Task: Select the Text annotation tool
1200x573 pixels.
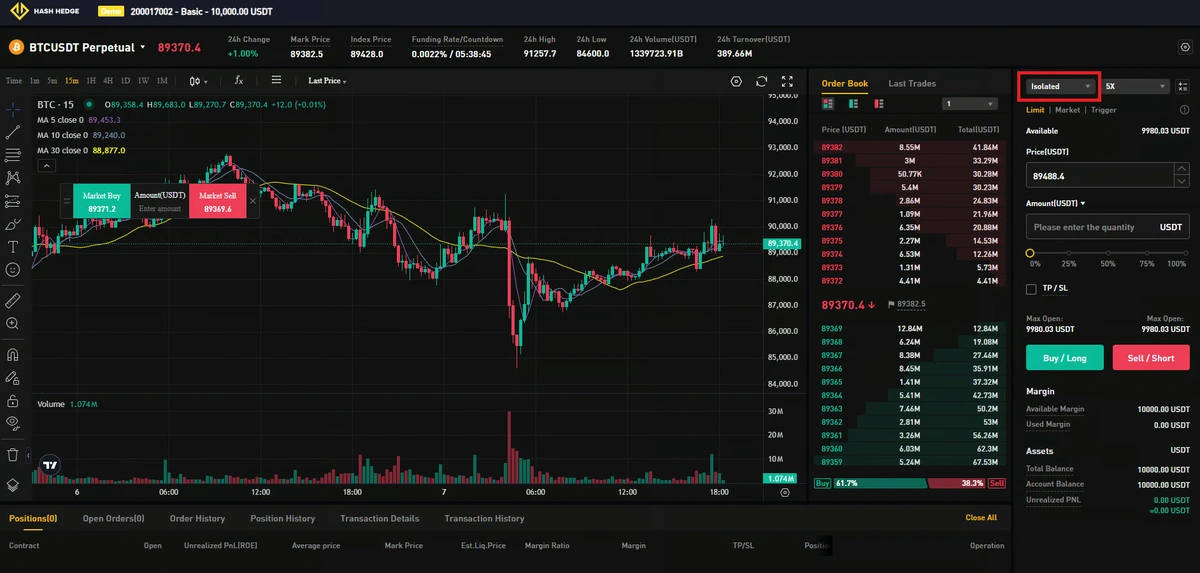Action: coord(13,247)
